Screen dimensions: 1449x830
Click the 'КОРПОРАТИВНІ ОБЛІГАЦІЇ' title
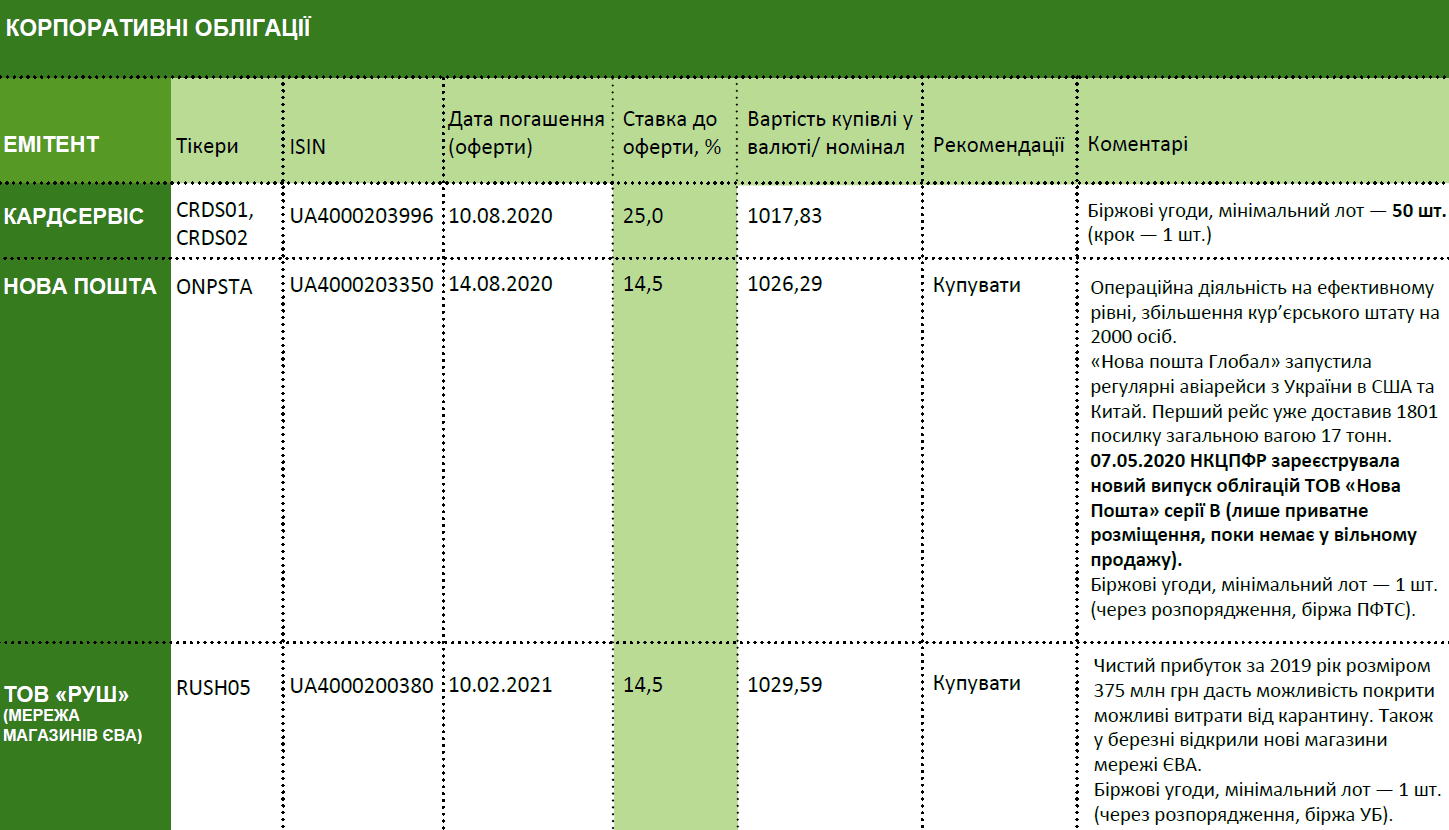pyautogui.click(x=157, y=28)
